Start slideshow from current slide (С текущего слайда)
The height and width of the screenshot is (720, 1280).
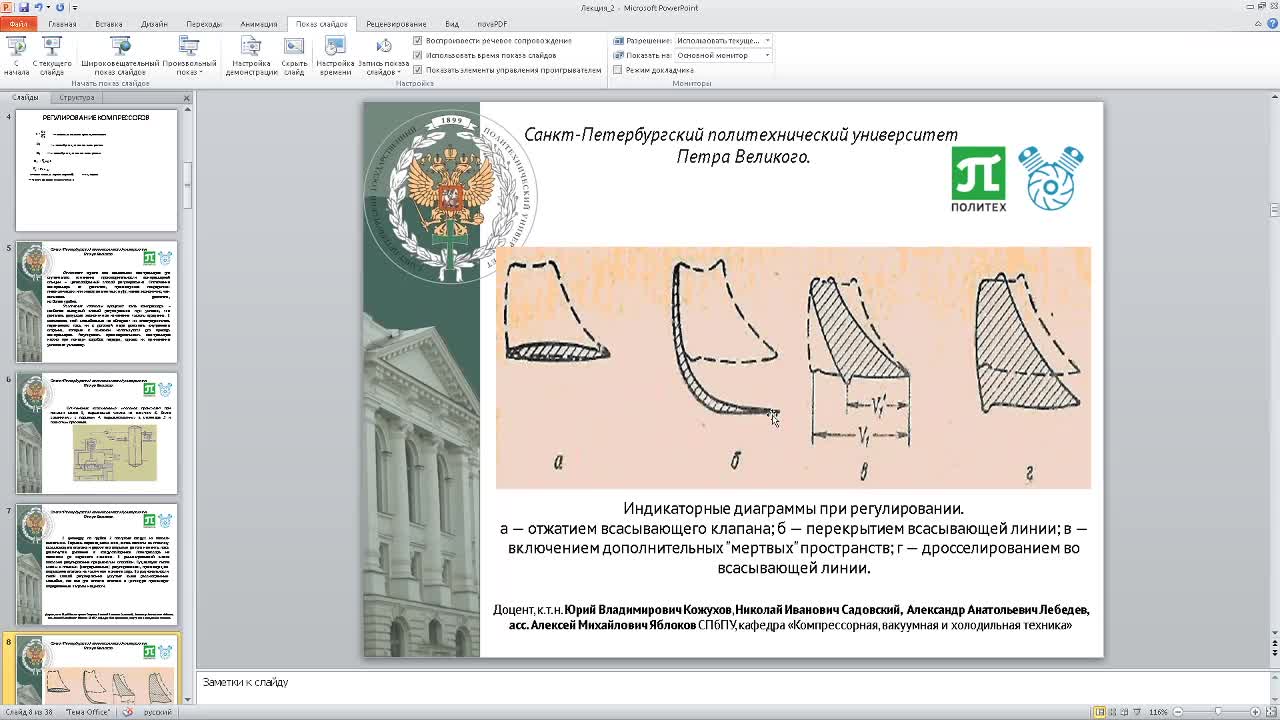click(x=52, y=56)
